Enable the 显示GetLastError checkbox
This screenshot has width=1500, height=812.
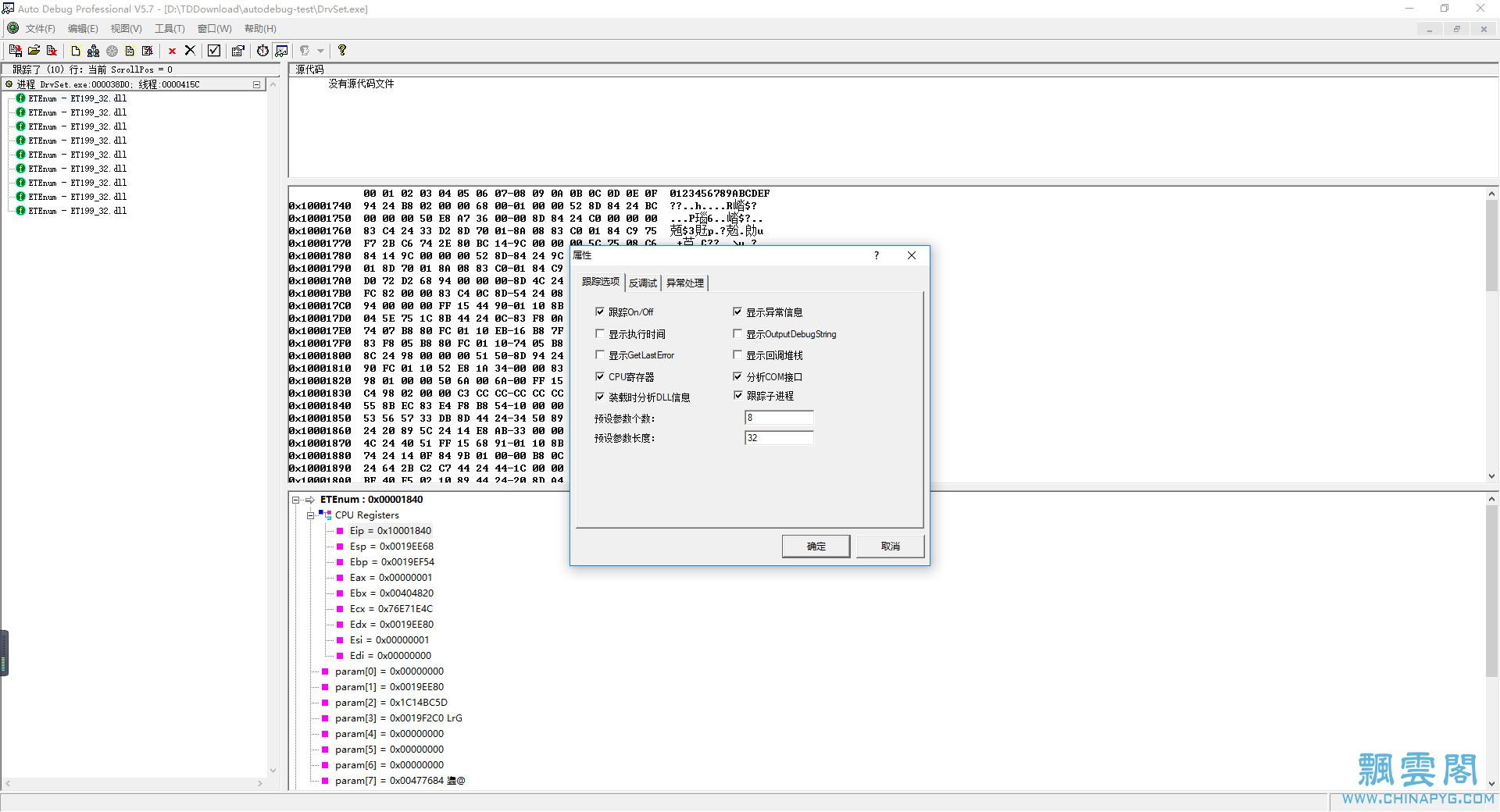[600, 354]
